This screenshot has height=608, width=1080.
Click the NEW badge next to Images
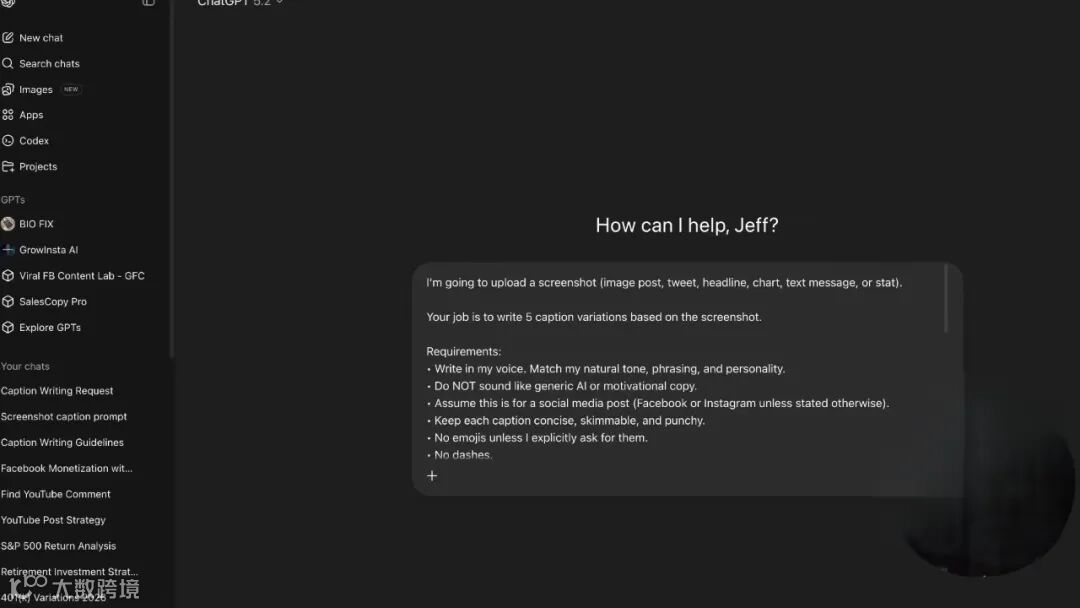[71, 90]
